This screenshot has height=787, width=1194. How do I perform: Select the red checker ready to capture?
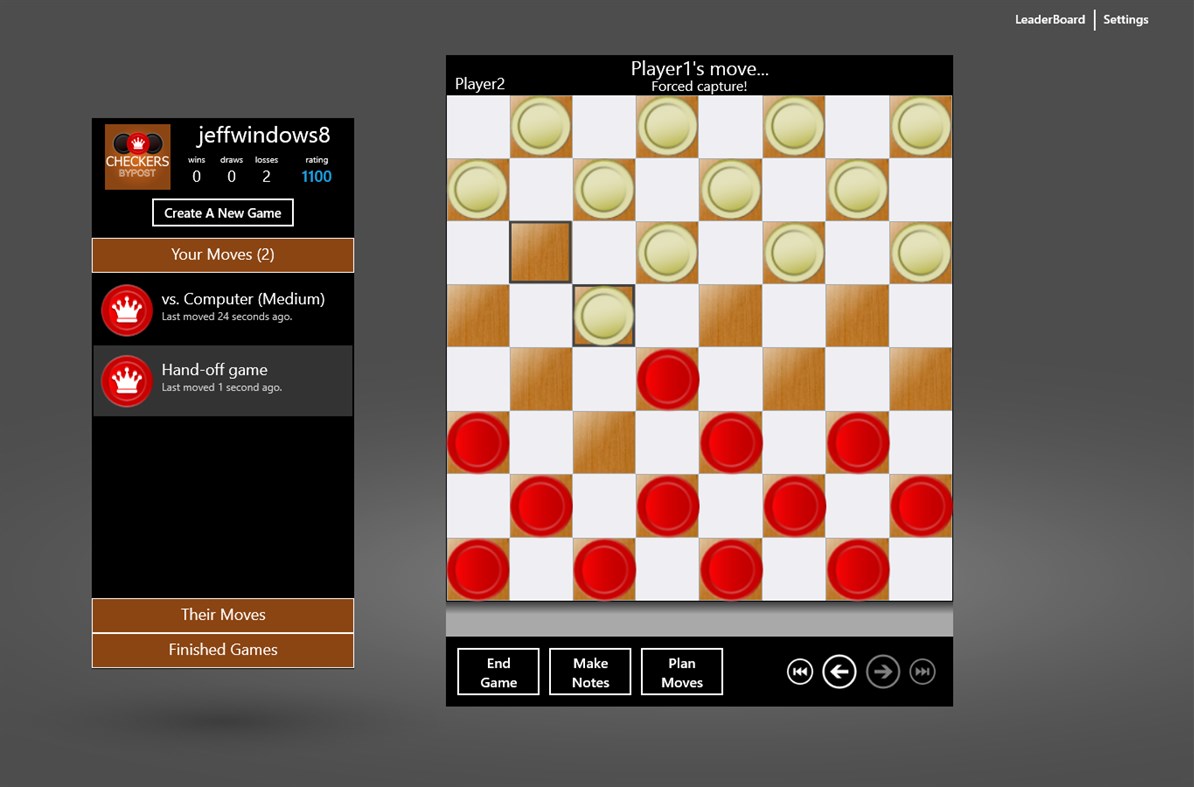[x=667, y=379]
